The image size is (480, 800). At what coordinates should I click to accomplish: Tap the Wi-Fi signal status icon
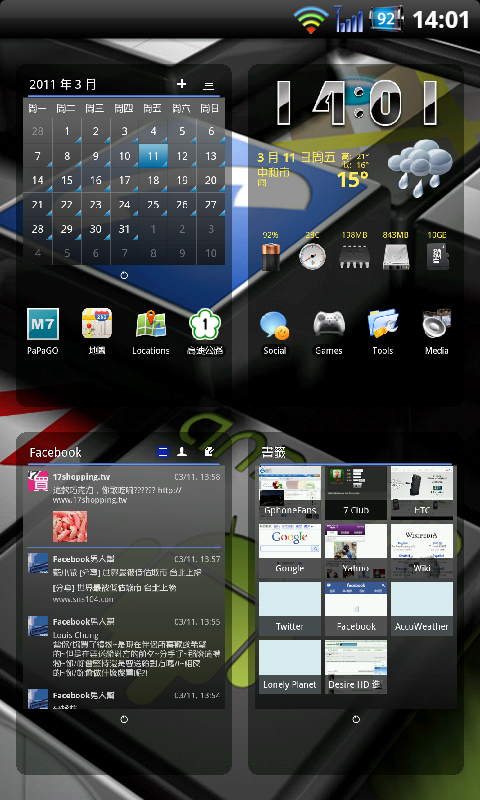coord(311,20)
